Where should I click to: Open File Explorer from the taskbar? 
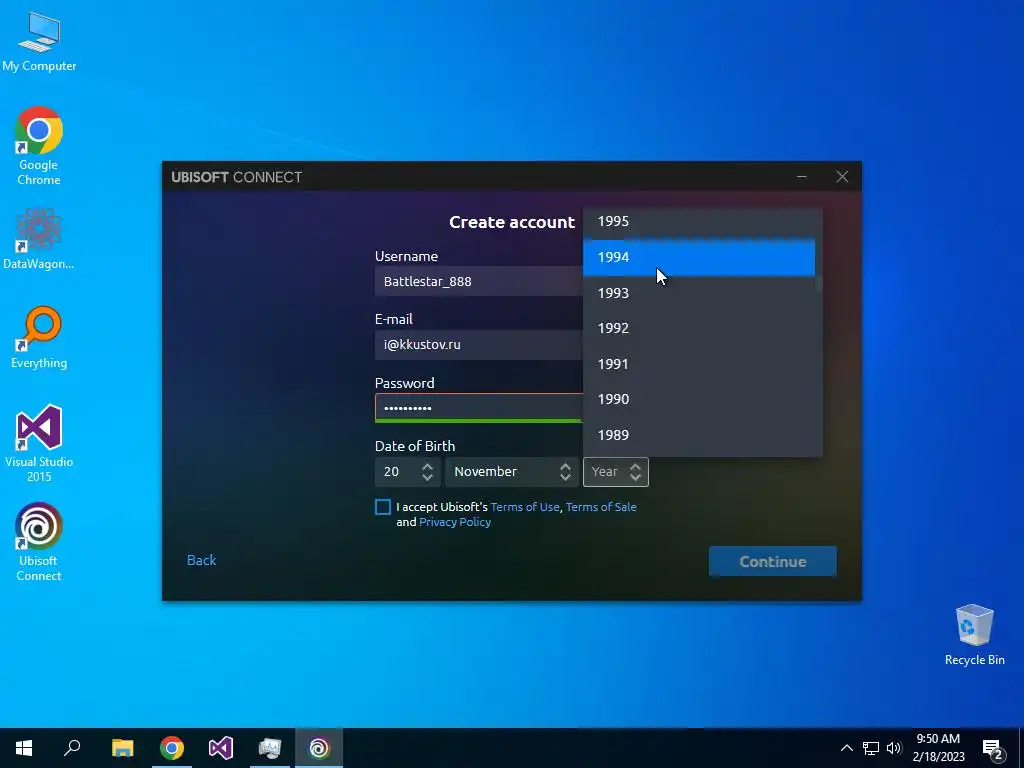122,748
